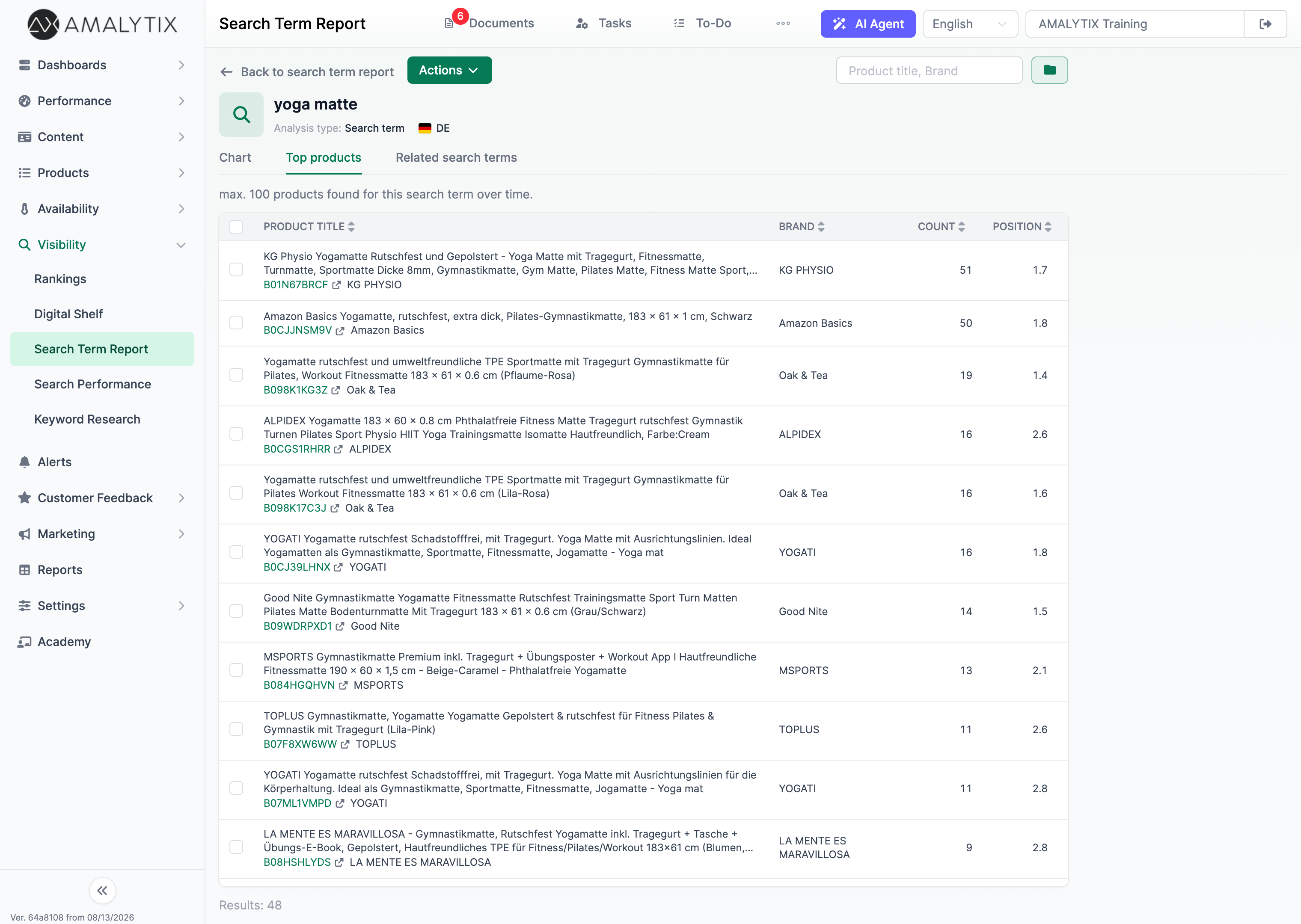Click the AMALYTIX logo

click(102, 24)
